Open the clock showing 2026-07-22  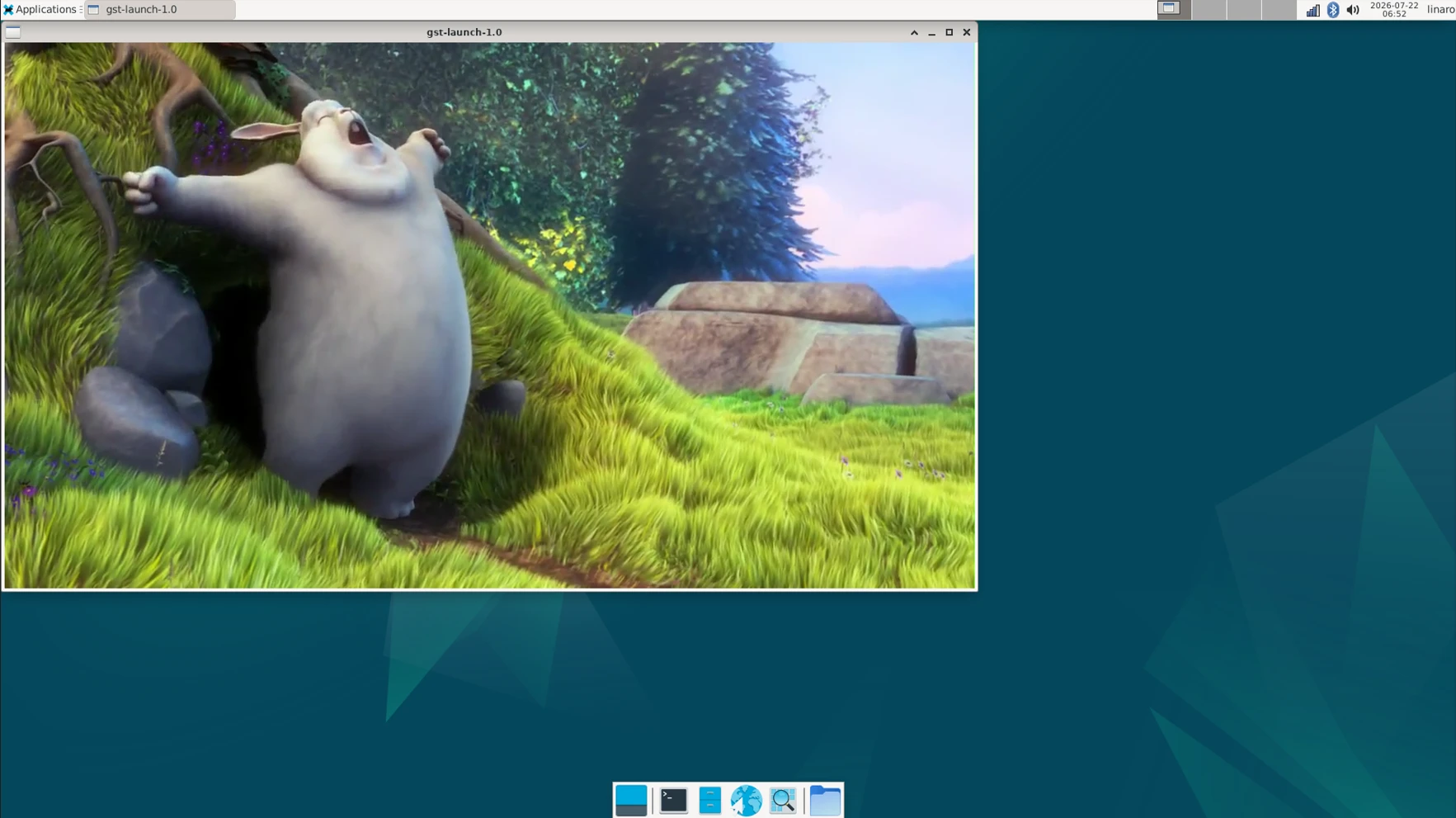pos(1394,9)
